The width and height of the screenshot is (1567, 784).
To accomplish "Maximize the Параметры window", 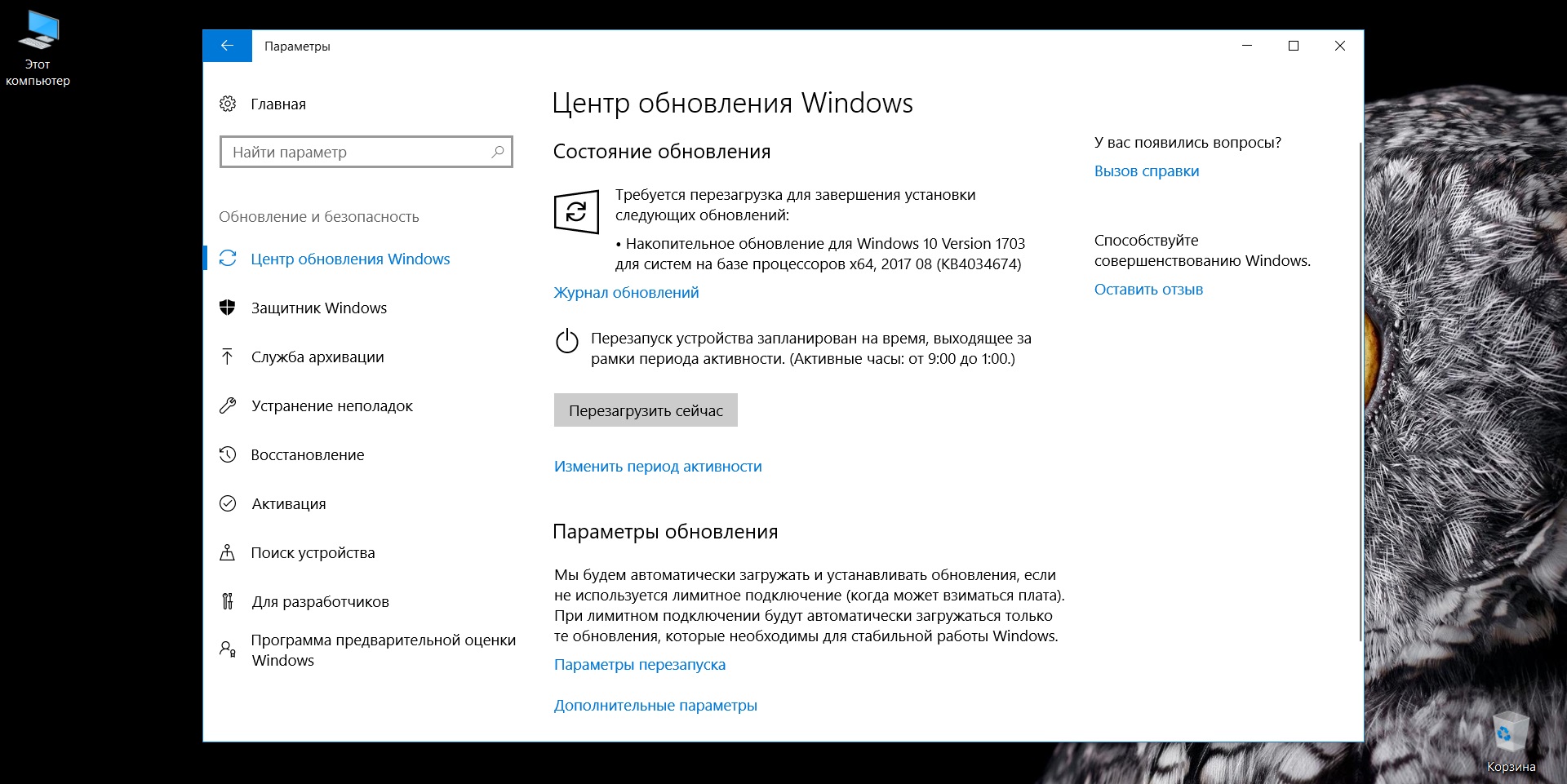I will point(1294,46).
